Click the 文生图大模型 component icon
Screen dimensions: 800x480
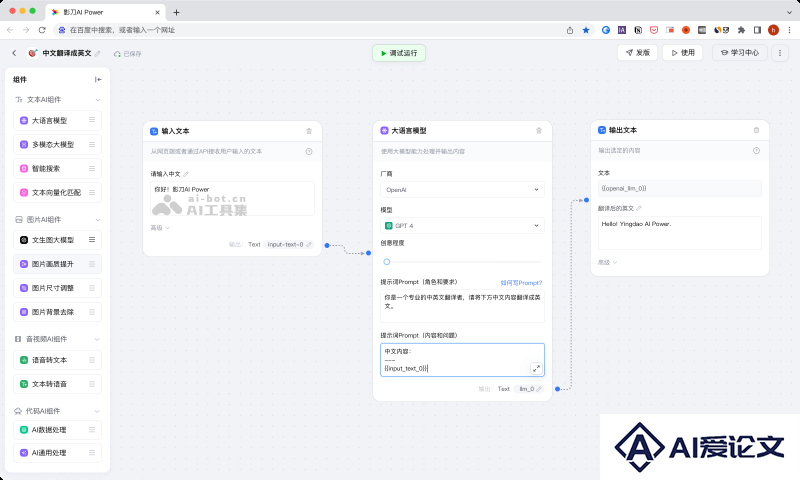24,240
